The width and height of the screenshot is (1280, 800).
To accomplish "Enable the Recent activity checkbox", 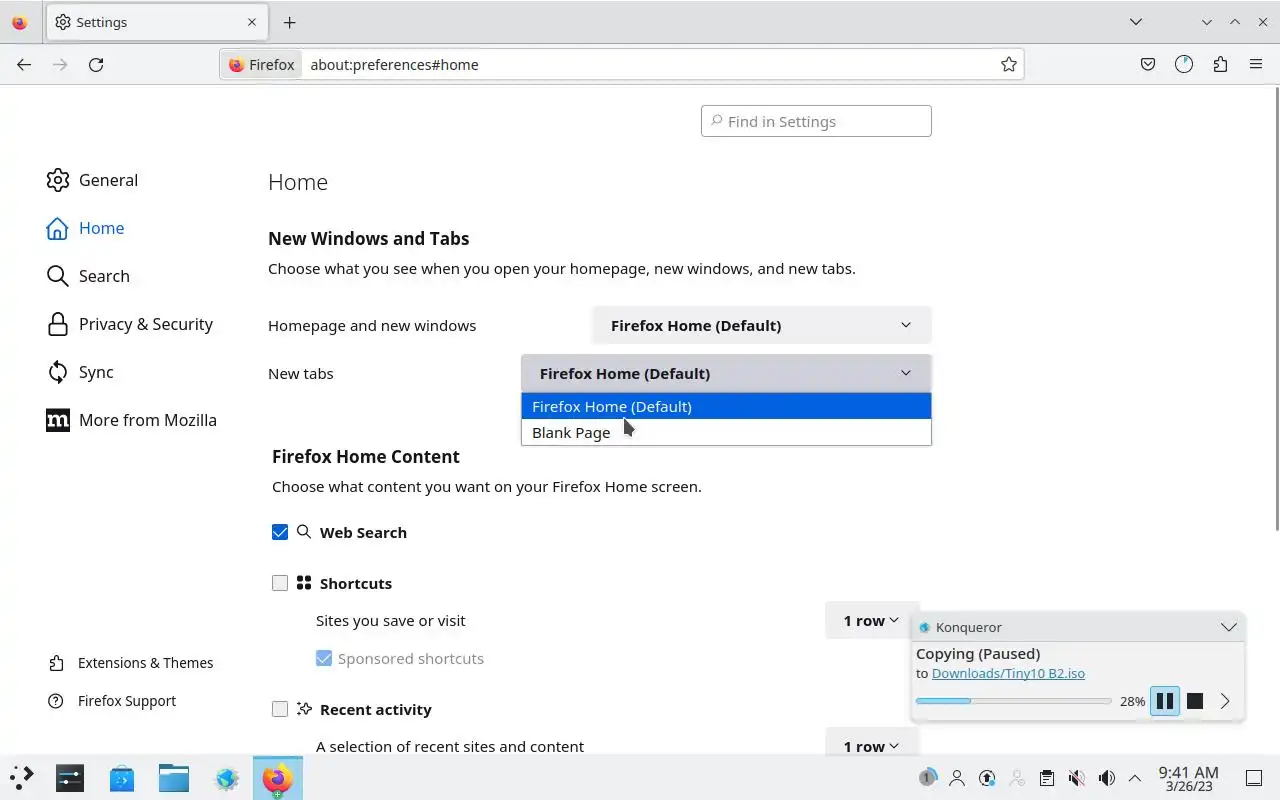I will click(x=280, y=709).
